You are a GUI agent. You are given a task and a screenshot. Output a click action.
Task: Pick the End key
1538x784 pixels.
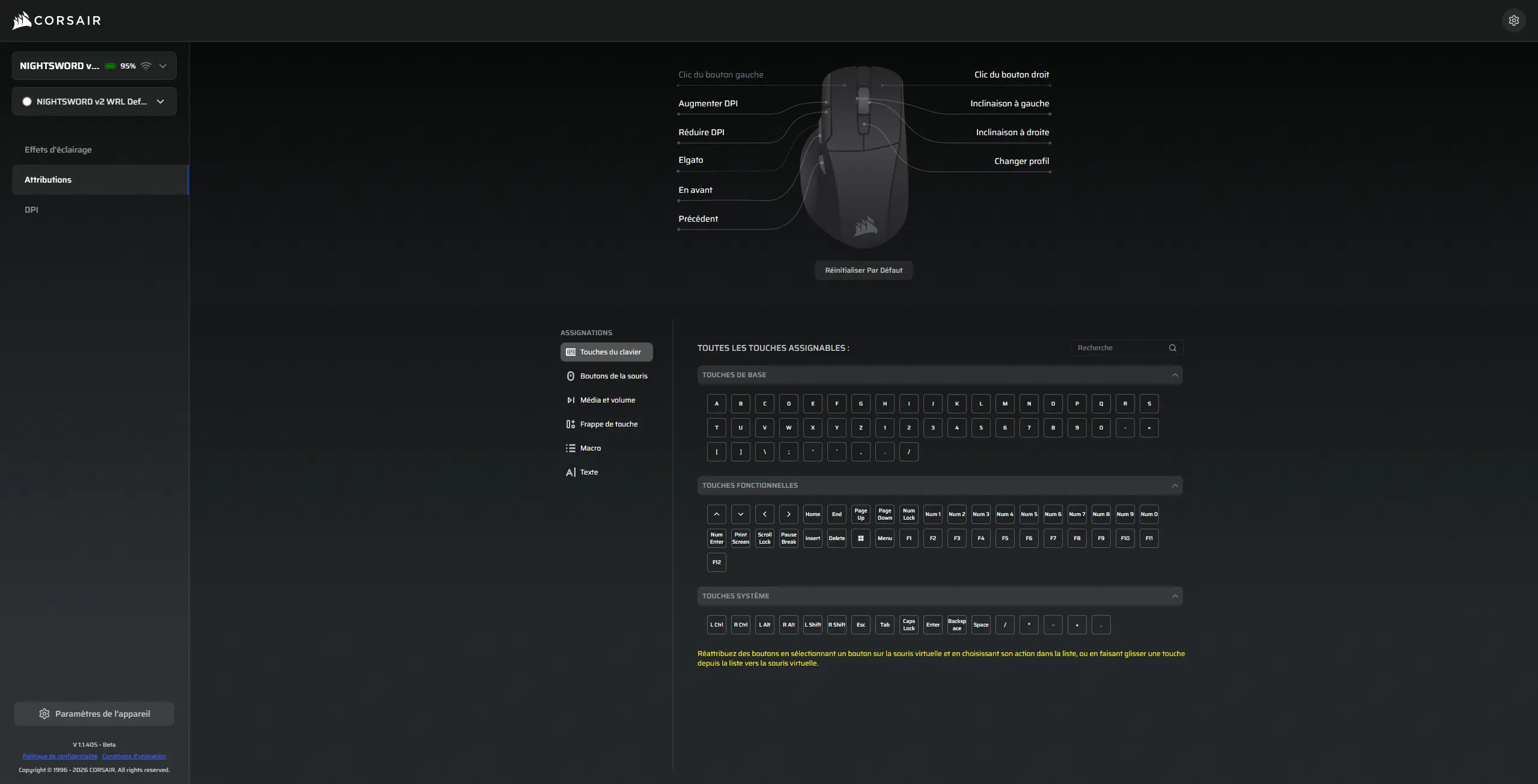(837, 514)
